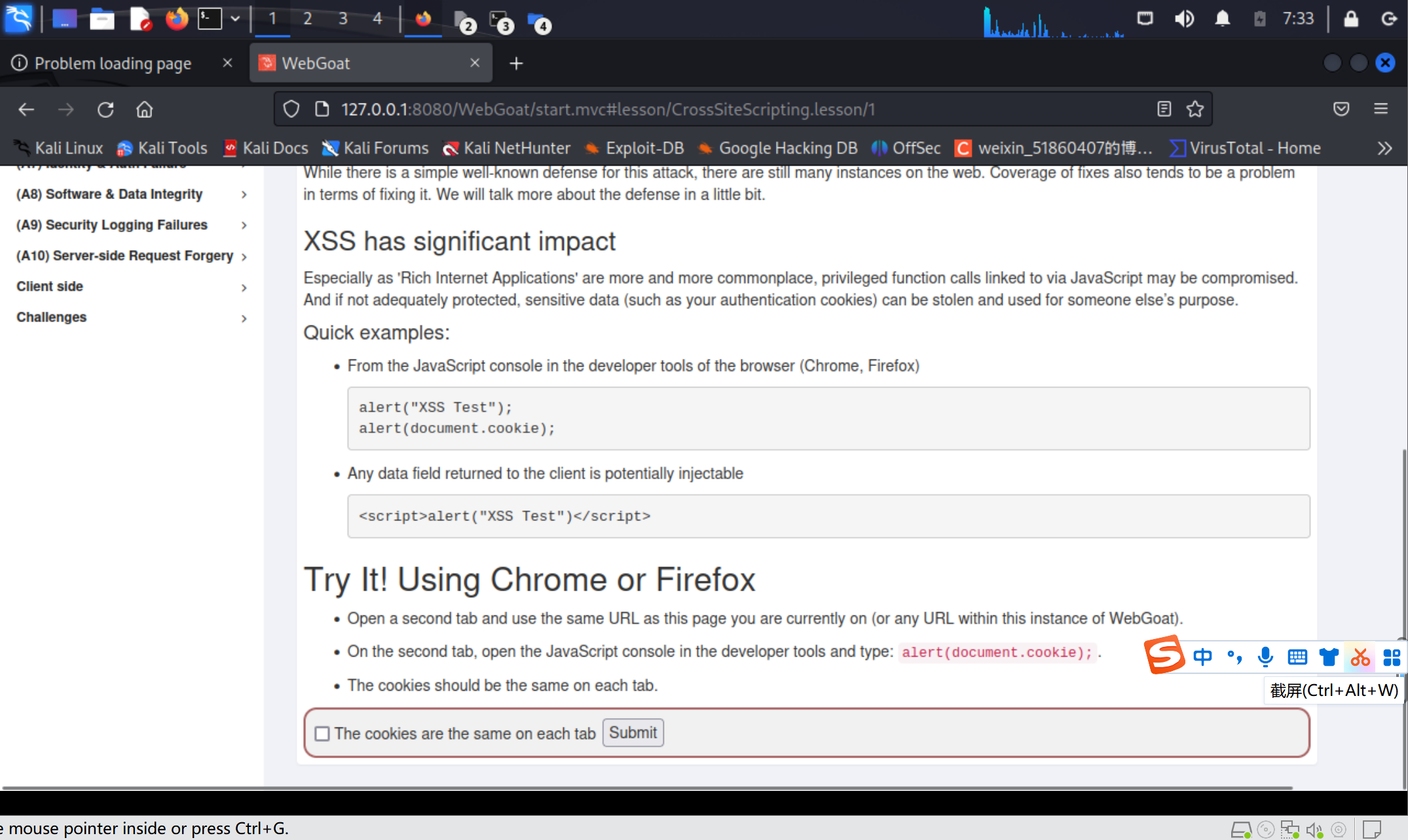Close the Problem loading page tab
This screenshot has height=840, width=1408.
[227, 63]
